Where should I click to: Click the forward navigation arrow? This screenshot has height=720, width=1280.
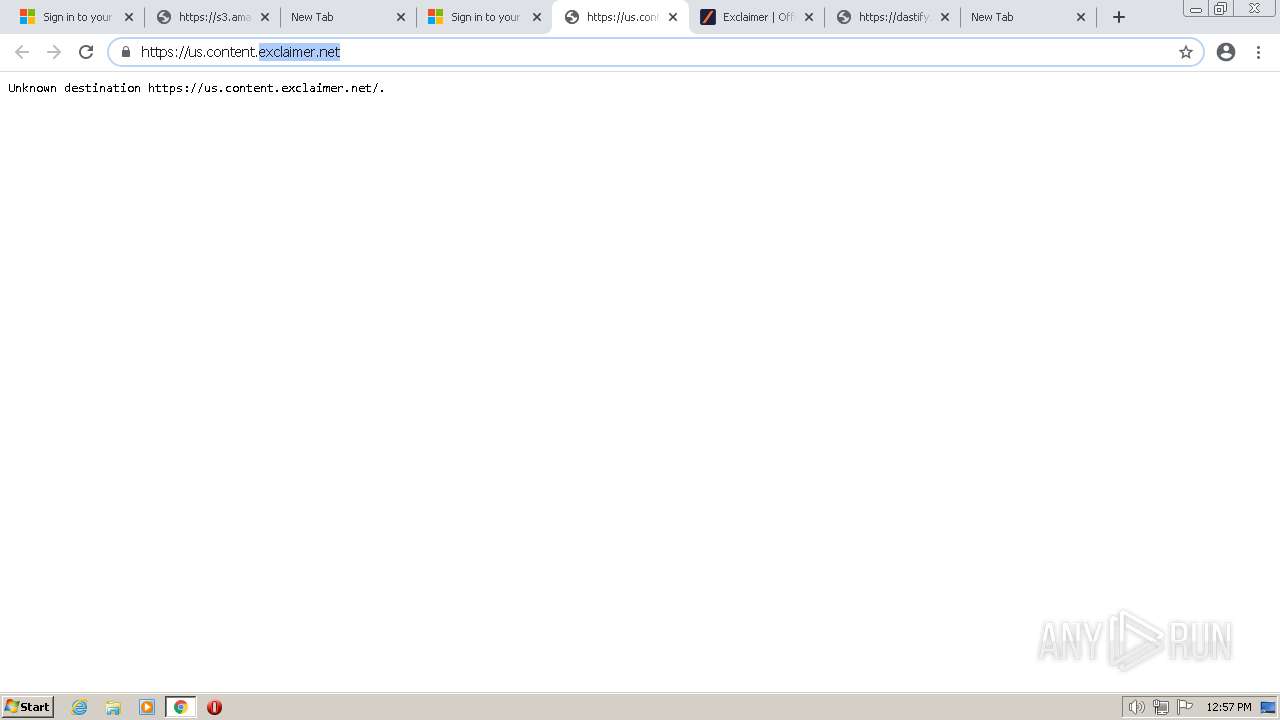pos(54,52)
